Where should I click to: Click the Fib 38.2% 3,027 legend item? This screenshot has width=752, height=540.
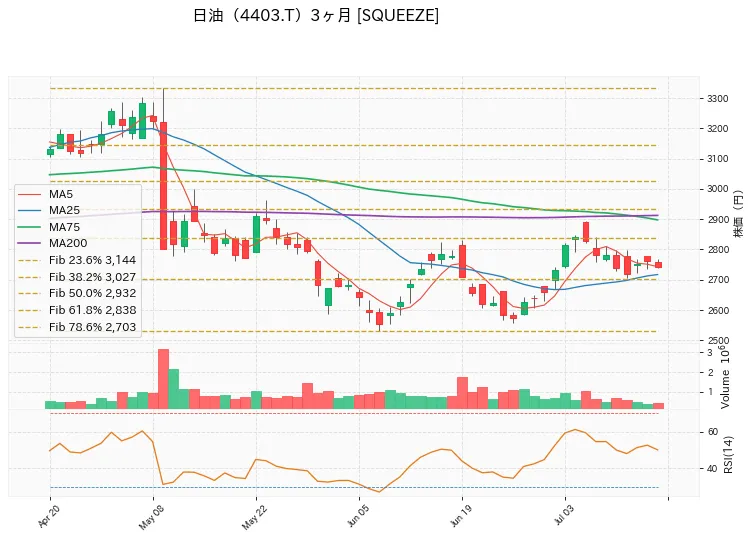77,277
